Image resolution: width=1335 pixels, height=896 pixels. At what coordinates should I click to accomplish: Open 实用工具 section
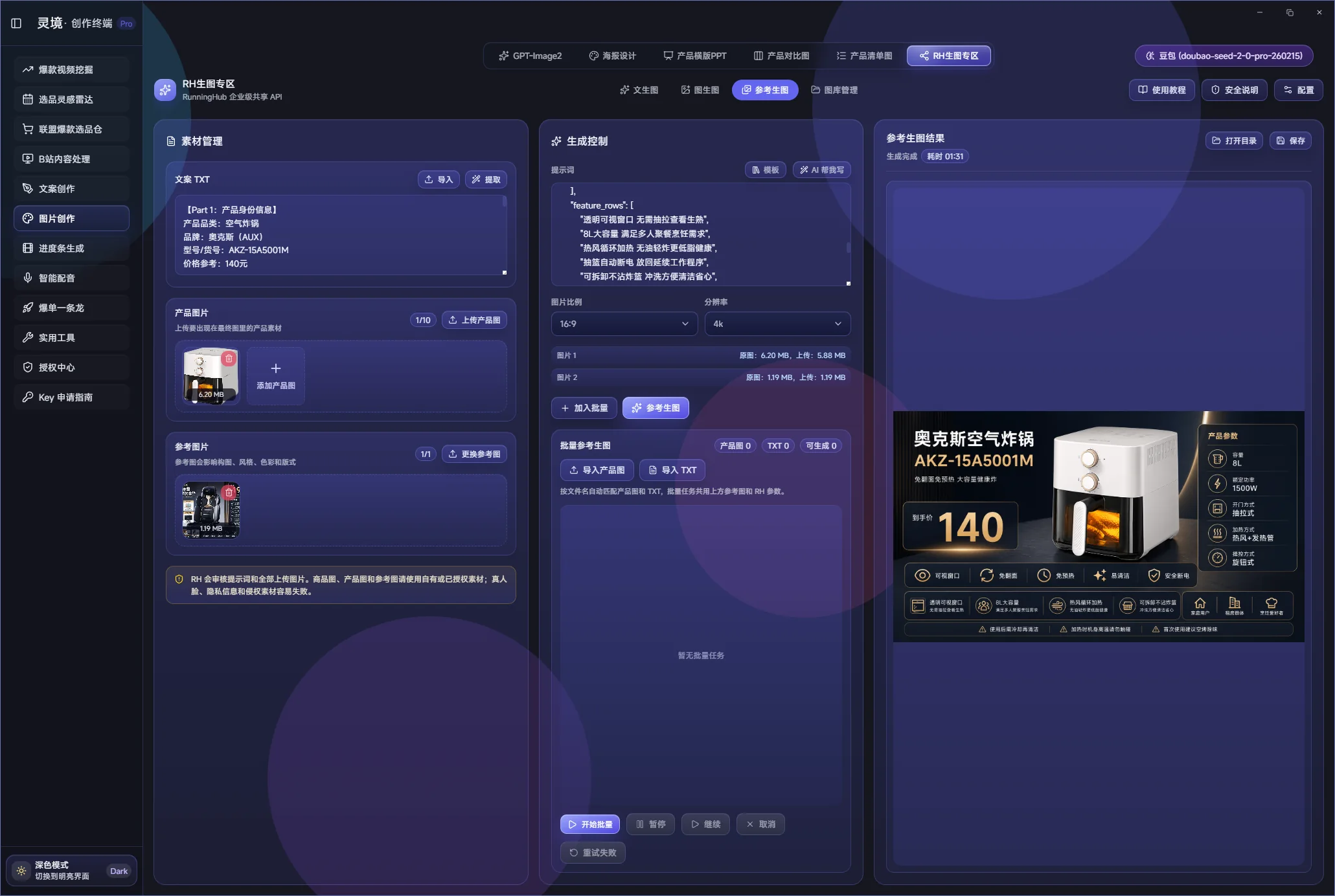[x=71, y=337]
